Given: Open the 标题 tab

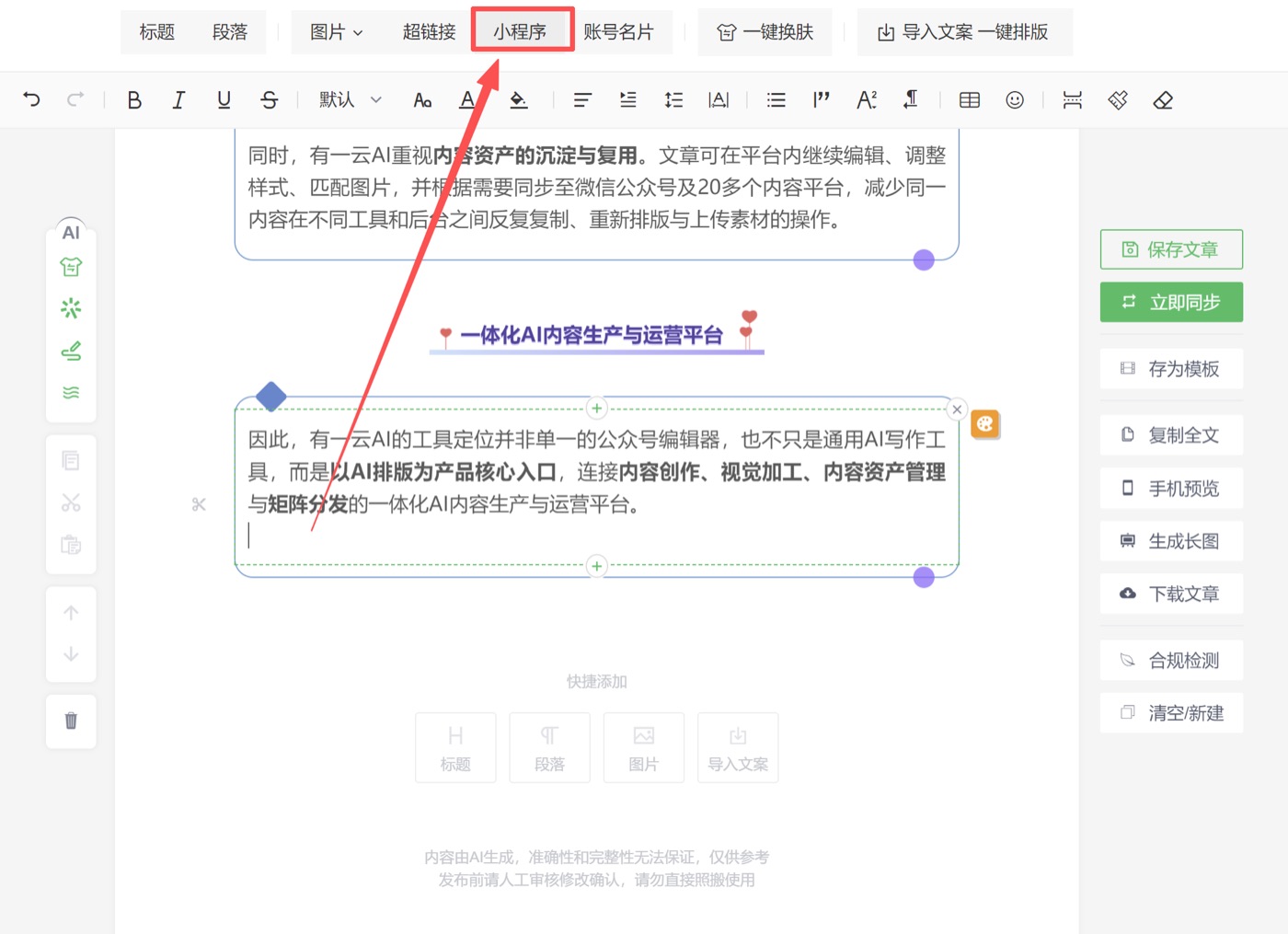Looking at the screenshot, I should tap(156, 32).
